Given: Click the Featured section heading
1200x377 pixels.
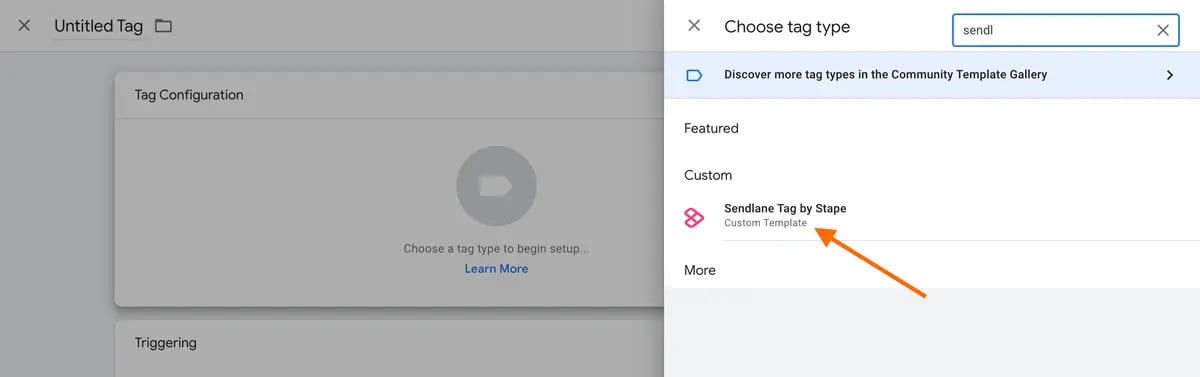Looking at the screenshot, I should [711, 128].
